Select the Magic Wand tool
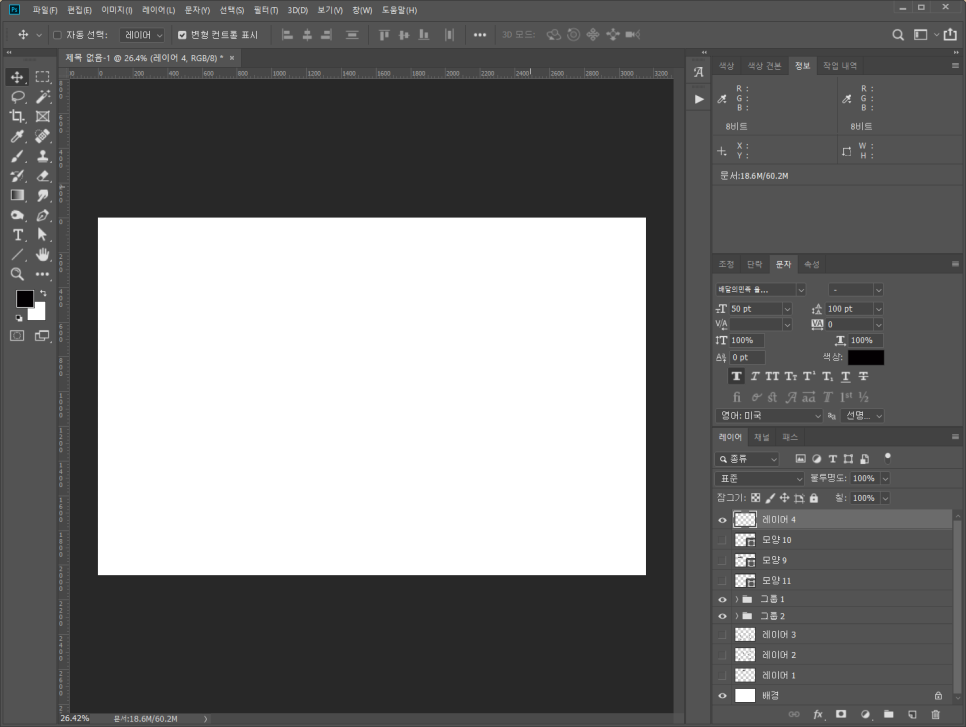Image resolution: width=966 pixels, height=727 pixels. click(x=43, y=97)
